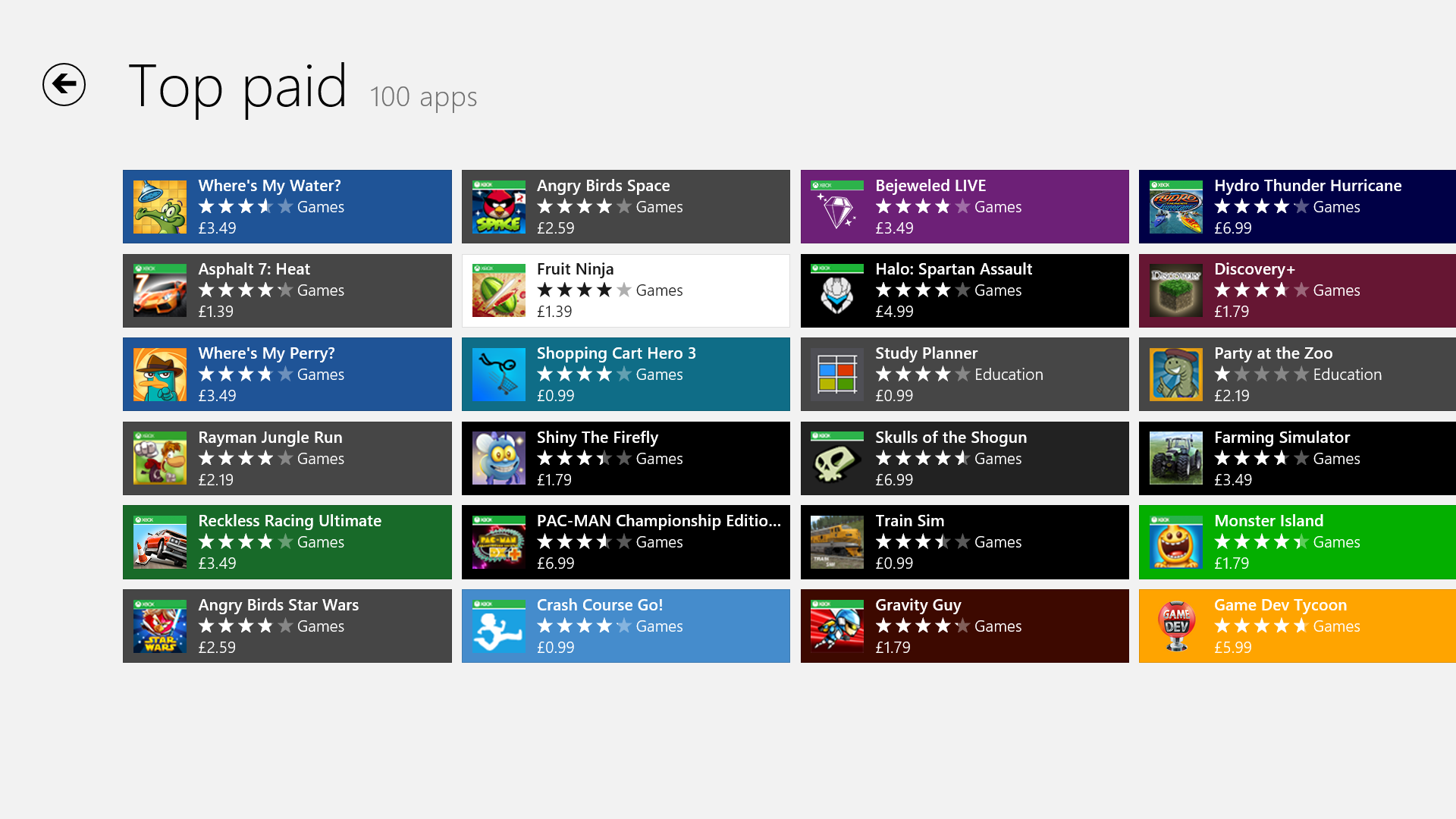Image resolution: width=1456 pixels, height=819 pixels.
Task: Open the Where's My Water? crocodile icon
Action: point(160,206)
